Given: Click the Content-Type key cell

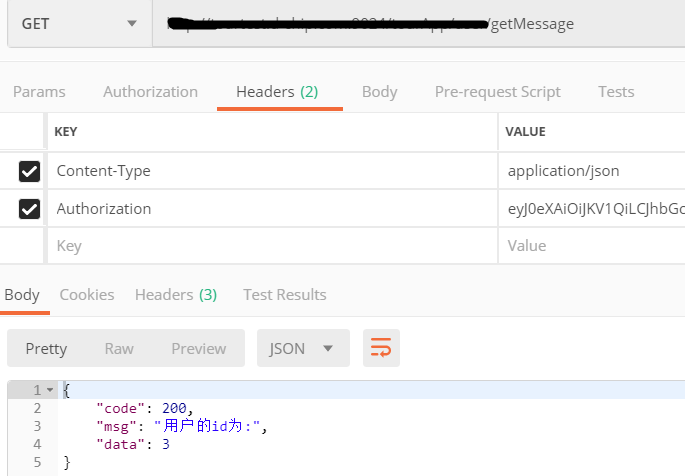Looking at the screenshot, I should tap(272, 171).
